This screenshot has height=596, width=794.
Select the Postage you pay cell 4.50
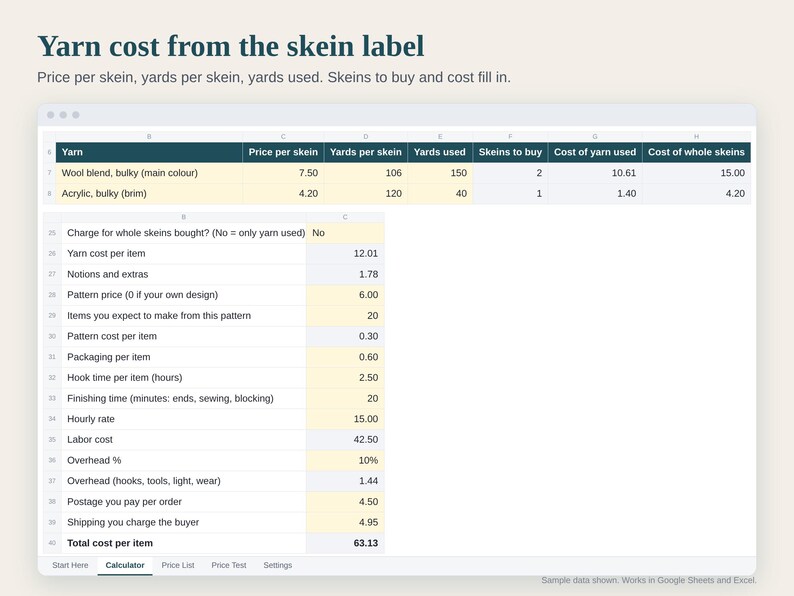(x=345, y=502)
